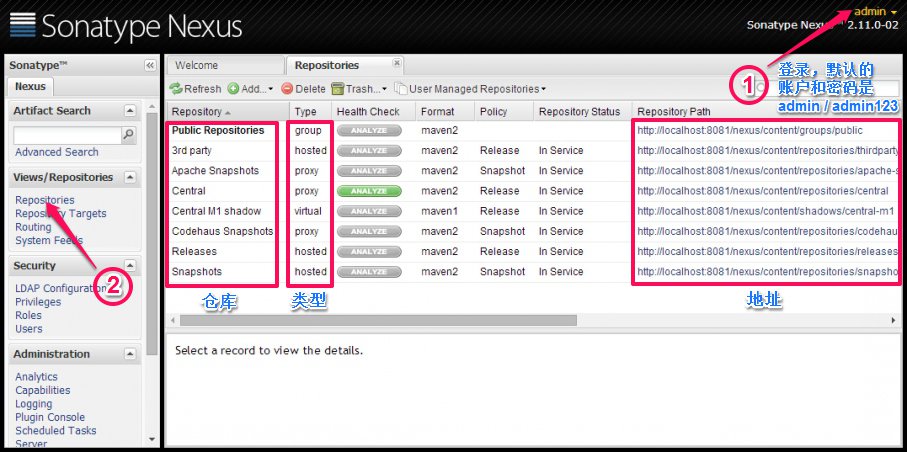Click ANALYZE for Central M1 shadow
Viewport: 907px width, 452px height.
369,211
